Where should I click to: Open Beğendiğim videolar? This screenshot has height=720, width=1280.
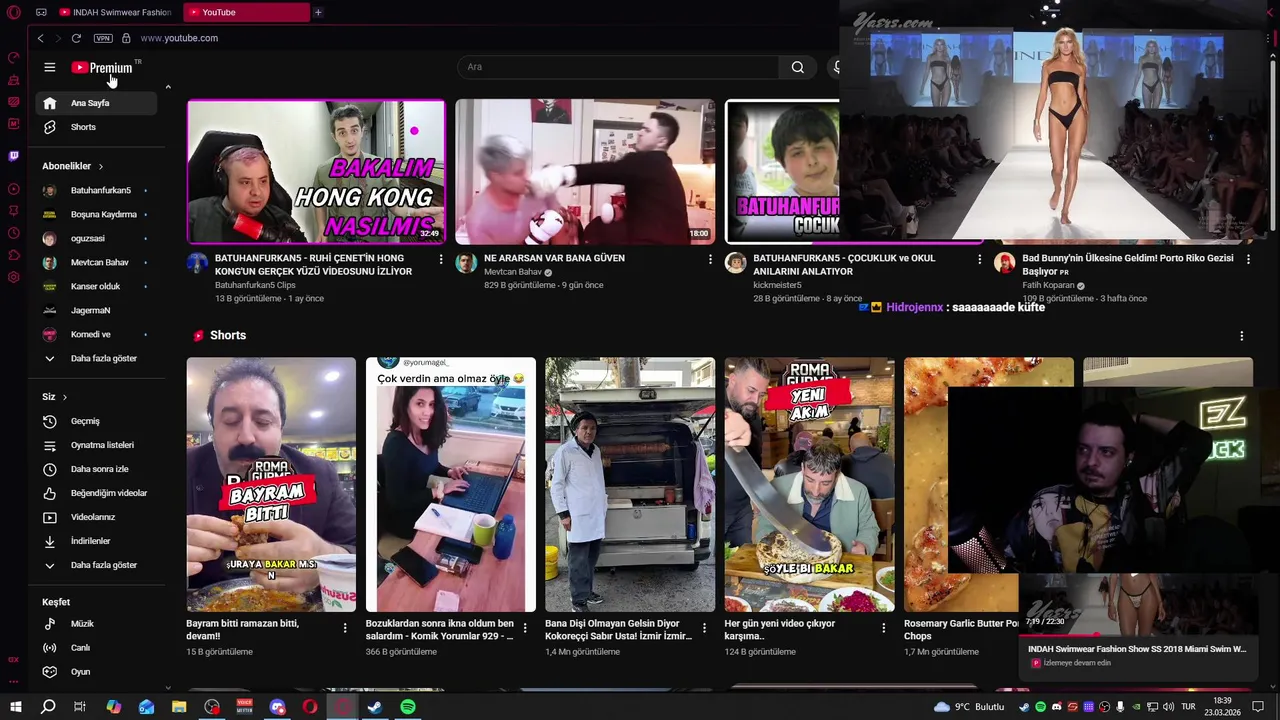[97, 493]
